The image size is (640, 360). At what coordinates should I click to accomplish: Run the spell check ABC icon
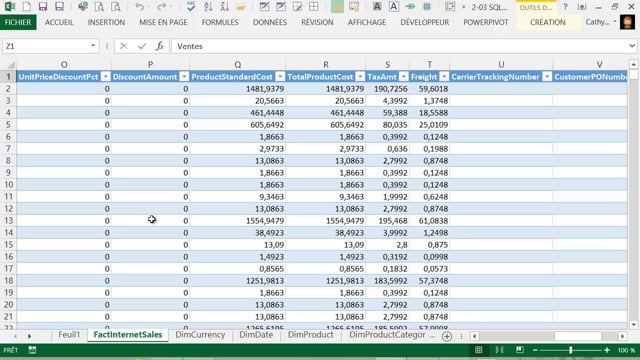[x=191, y=7]
